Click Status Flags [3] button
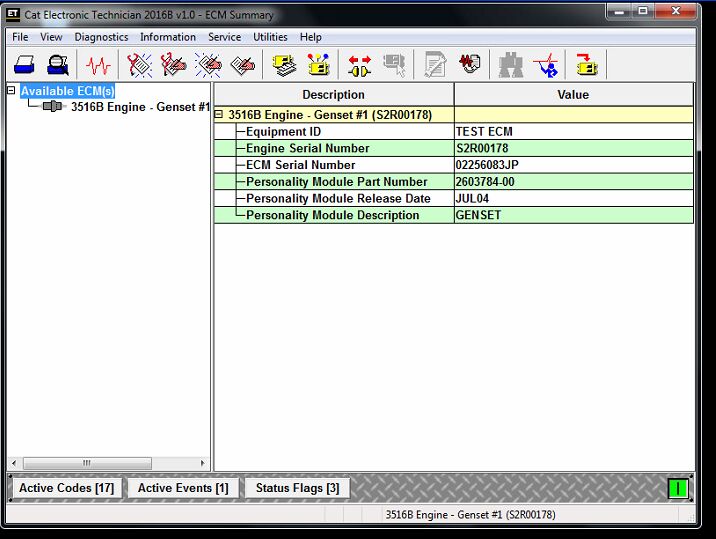The height and width of the screenshot is (539, 716). coord(298,488)
